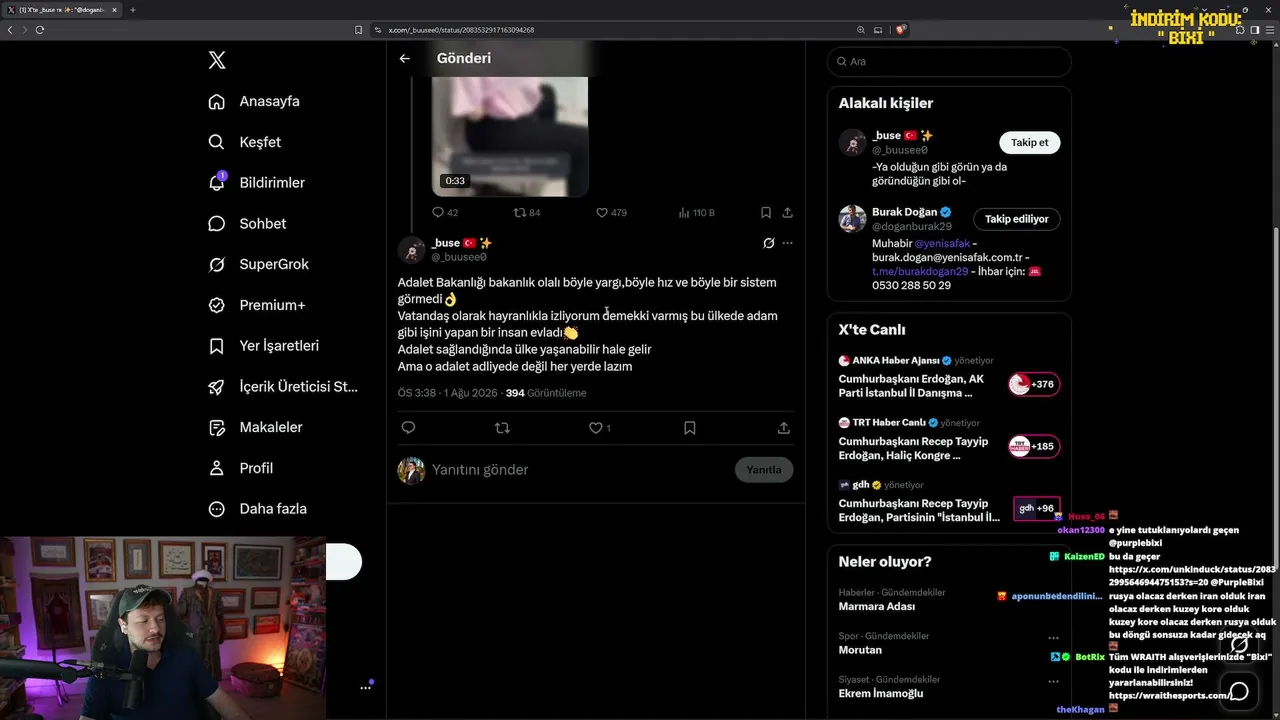Open the Ekrem İmamoğlu trend
The width and height of the screenshot is (1280, 720).
881,694
